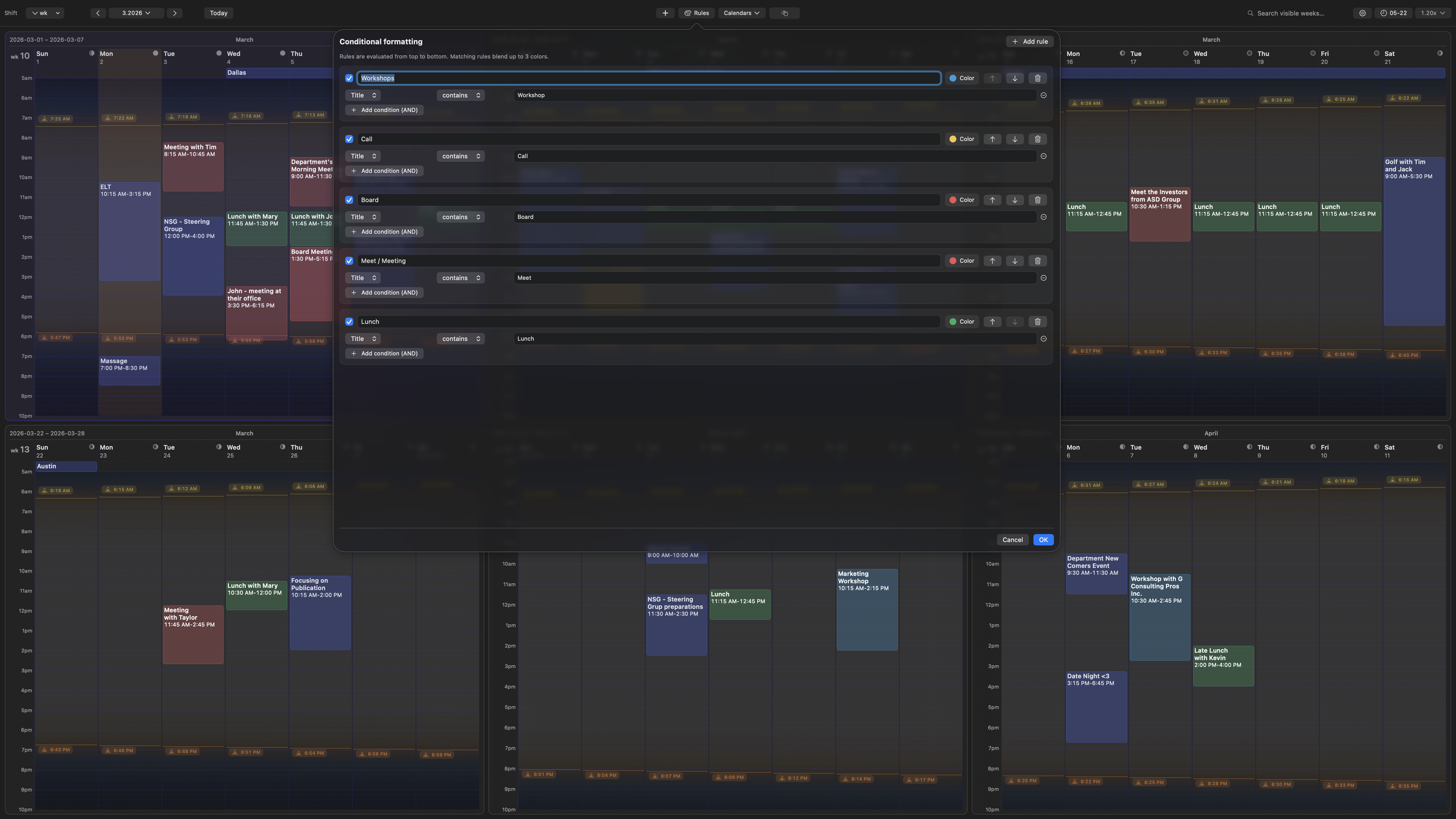Uncheck the Meet / Meeting rule

coord(349,260)
